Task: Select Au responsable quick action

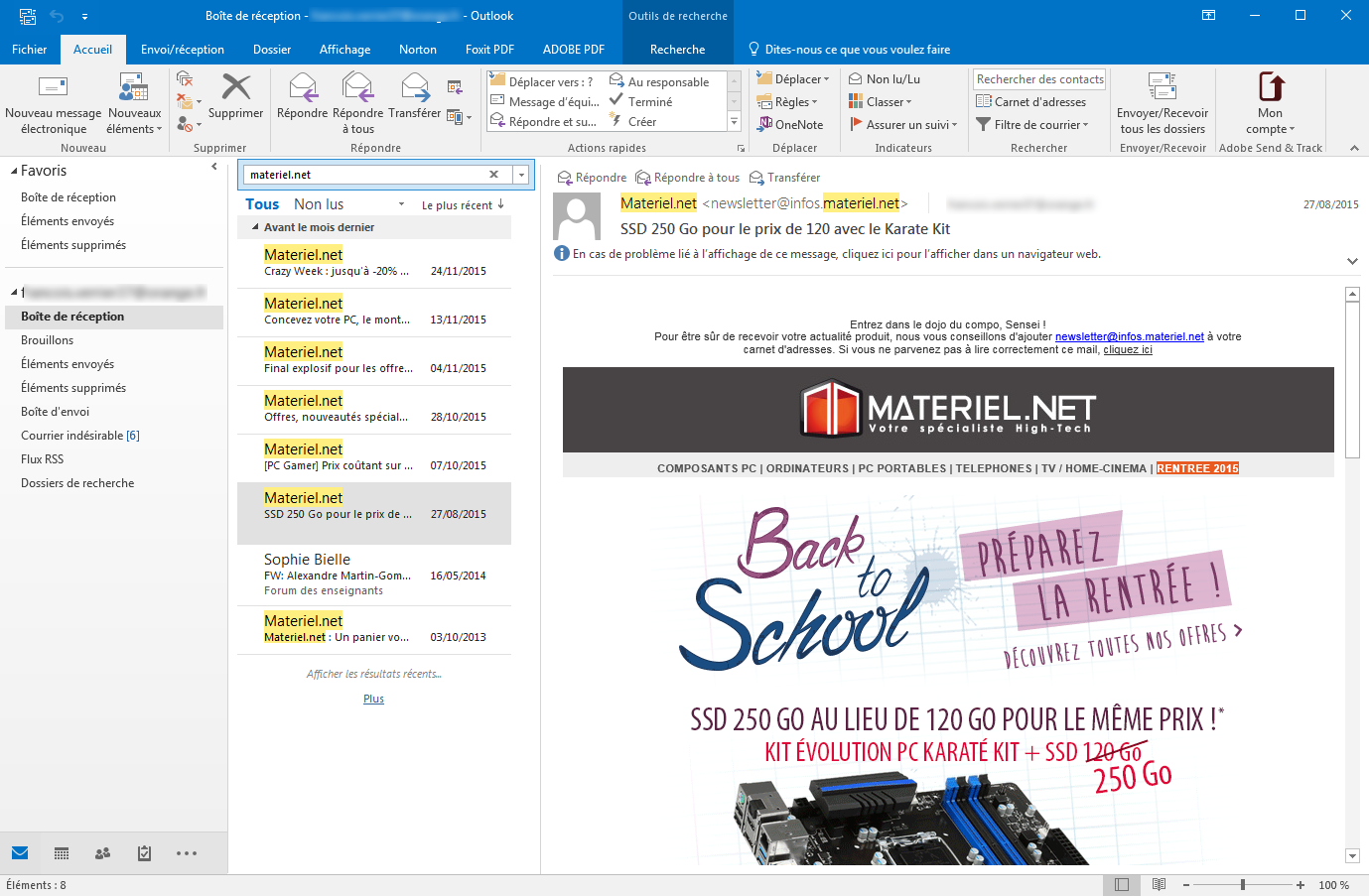Action: point(659,81)
